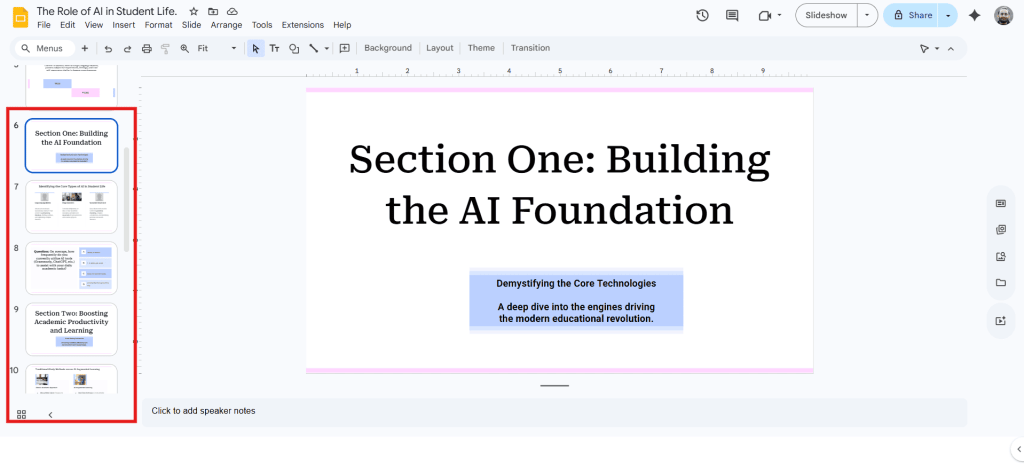Open the Help menu
This screenshot has height=465, width=1024.
pos(342,25)
